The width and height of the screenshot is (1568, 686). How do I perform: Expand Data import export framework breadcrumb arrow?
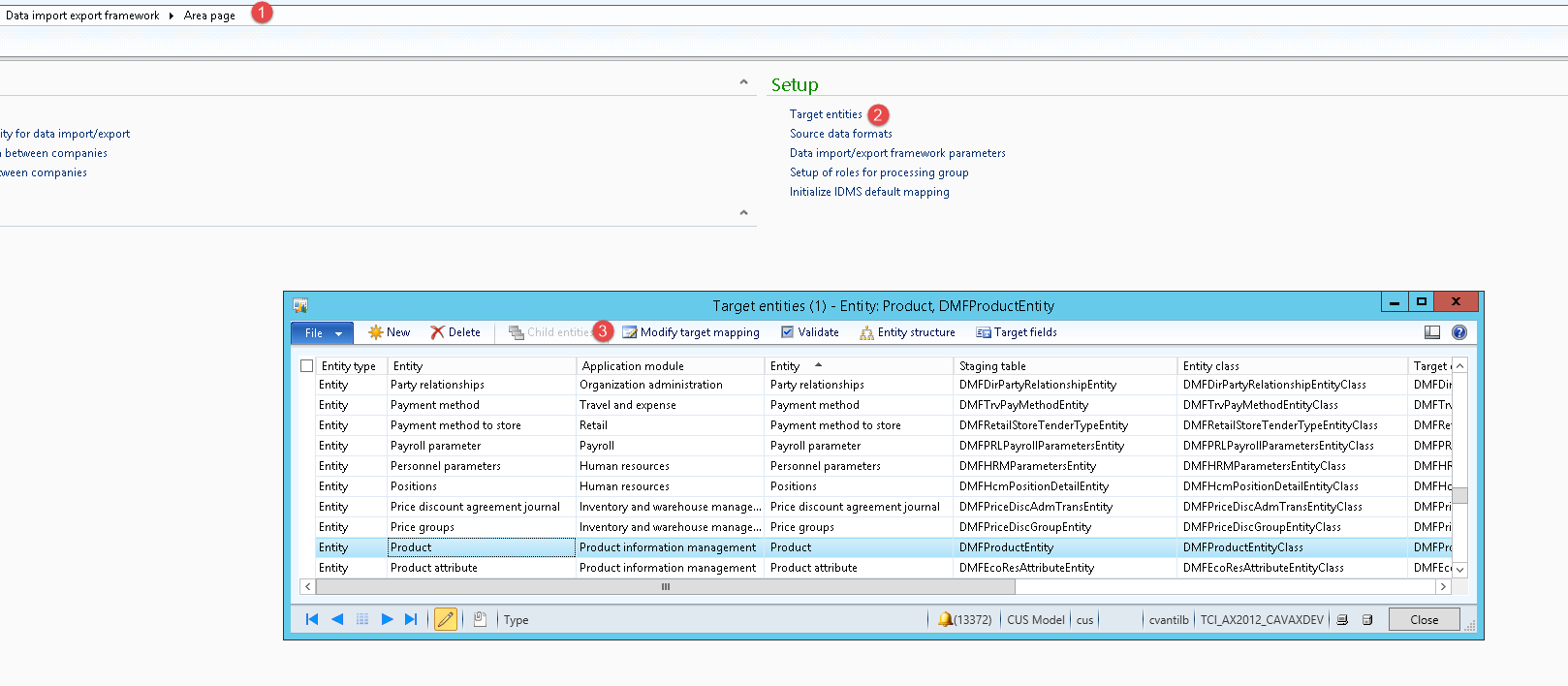[172, 16]
